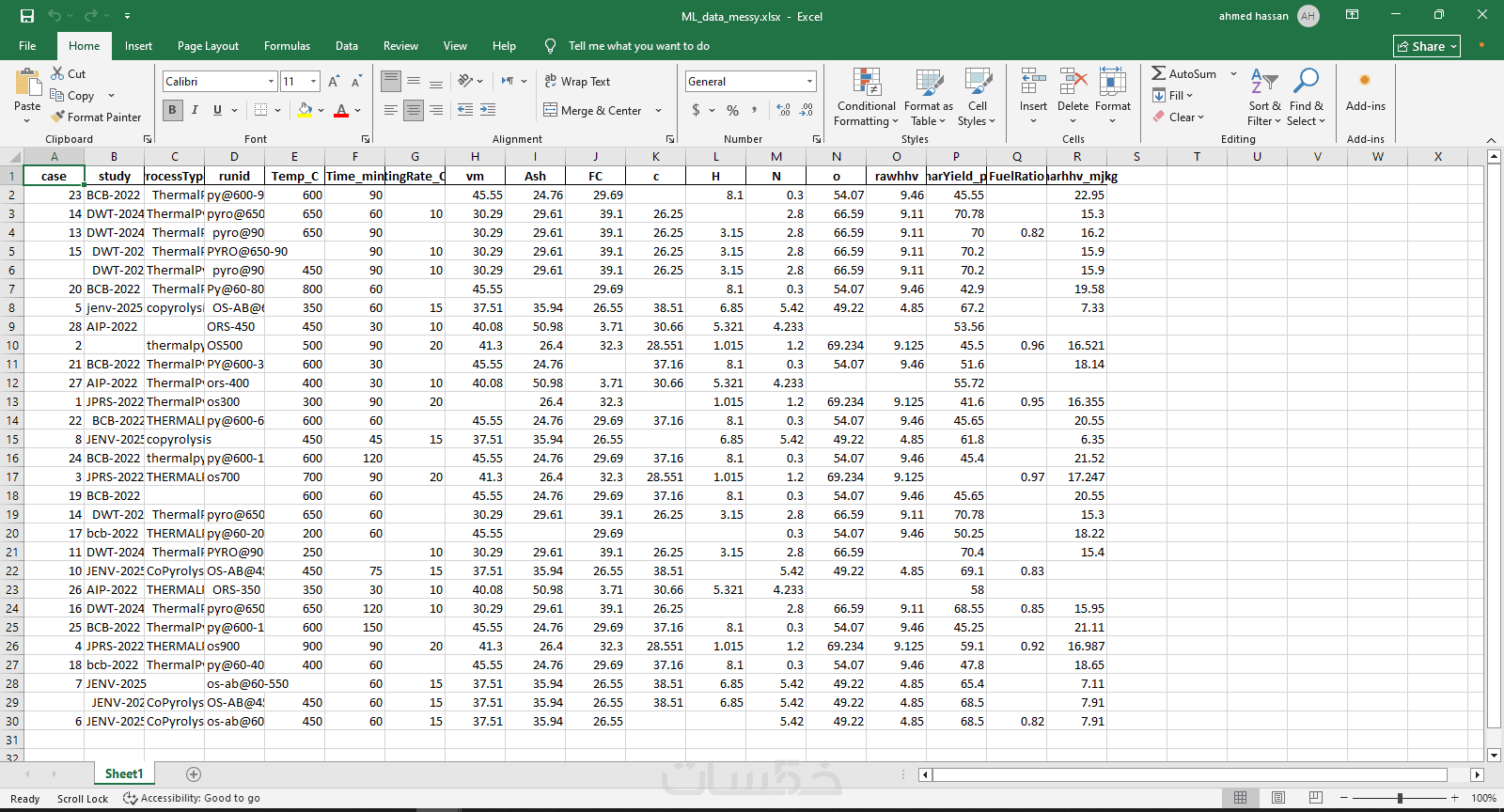Screen dimensions: 1504x812
Task: Select column header H
Action: tap(475, 157)
